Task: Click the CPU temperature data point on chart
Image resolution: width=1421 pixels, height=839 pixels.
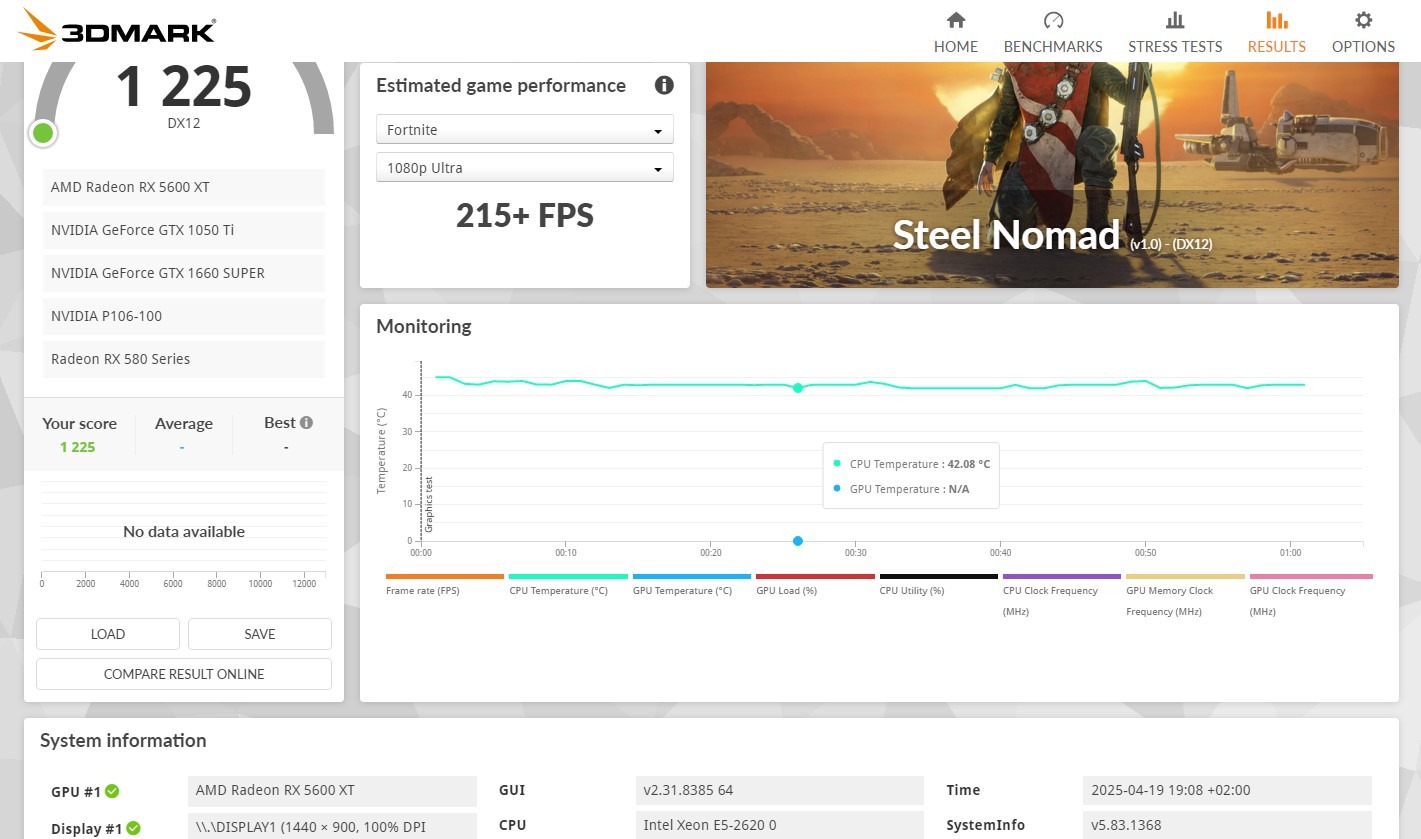Action: point(798,388)
